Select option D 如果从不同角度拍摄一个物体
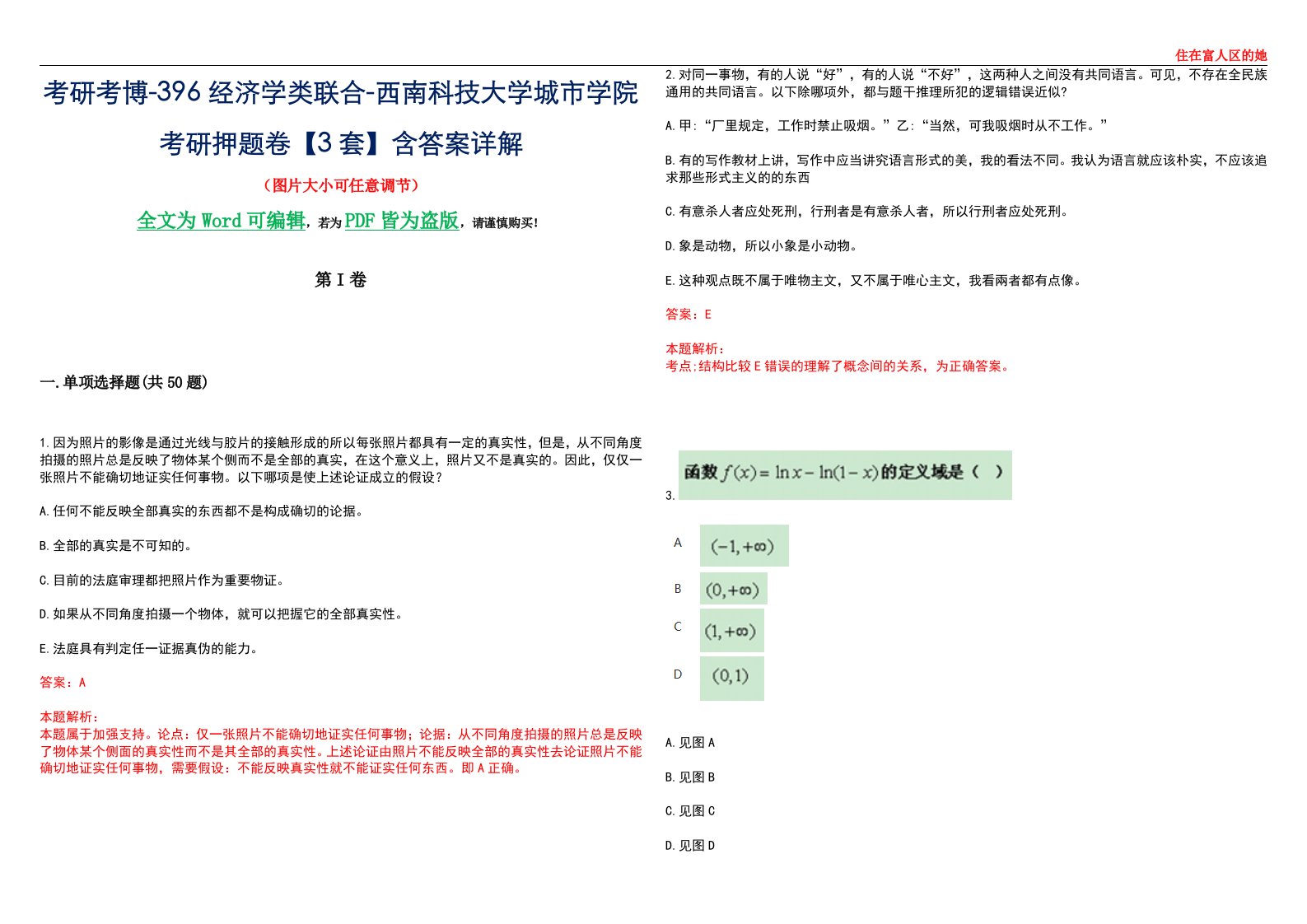 (222, 614)
